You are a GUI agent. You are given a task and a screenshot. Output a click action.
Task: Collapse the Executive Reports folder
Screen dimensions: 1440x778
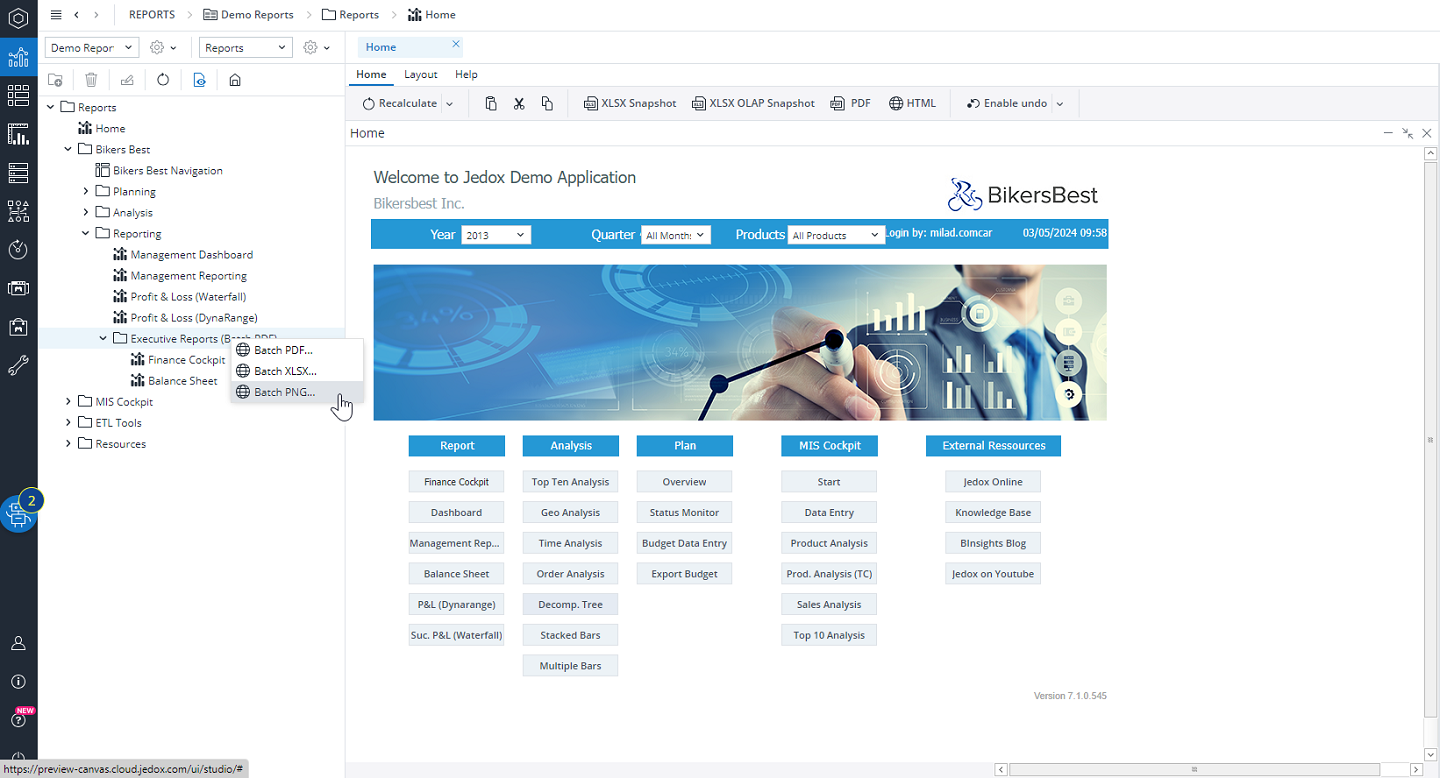point(103,339)
